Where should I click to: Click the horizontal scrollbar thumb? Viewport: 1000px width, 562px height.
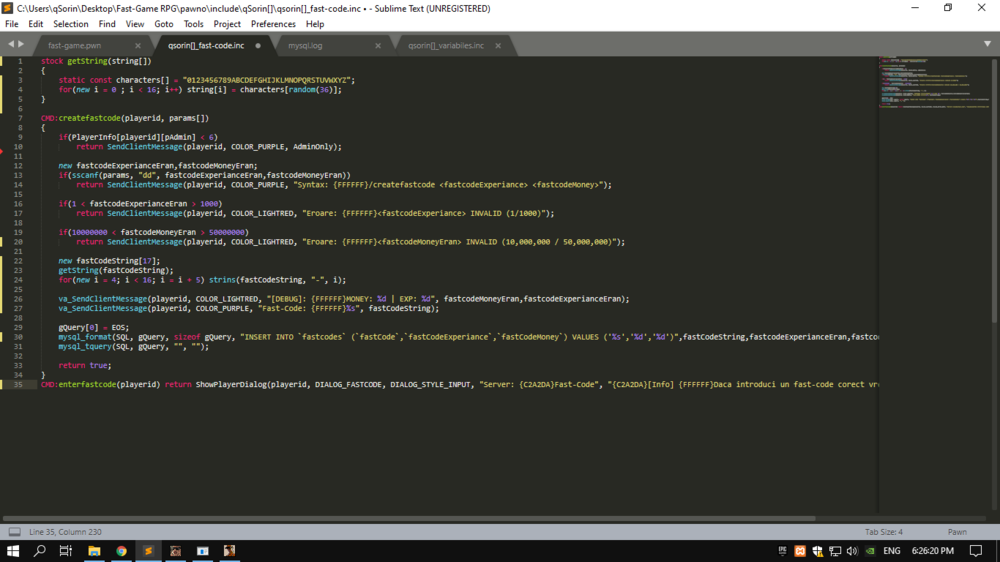(x=409, y=518)
